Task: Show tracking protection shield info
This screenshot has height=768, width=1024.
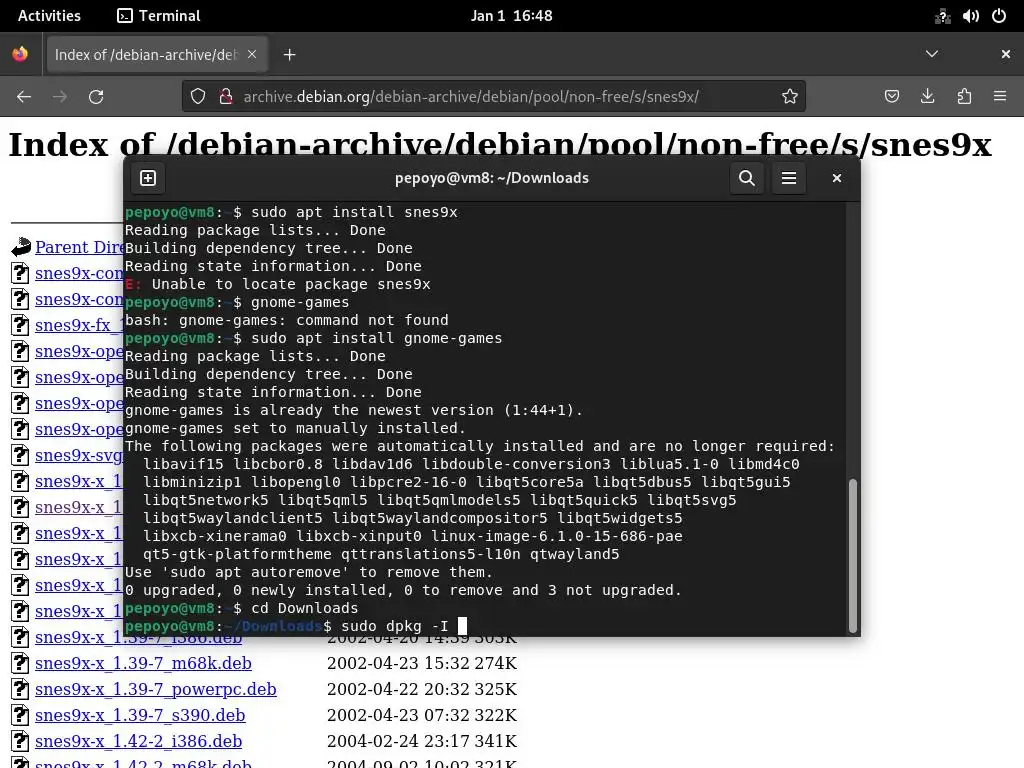Action: pyautogui.click(x=198, y=97)
